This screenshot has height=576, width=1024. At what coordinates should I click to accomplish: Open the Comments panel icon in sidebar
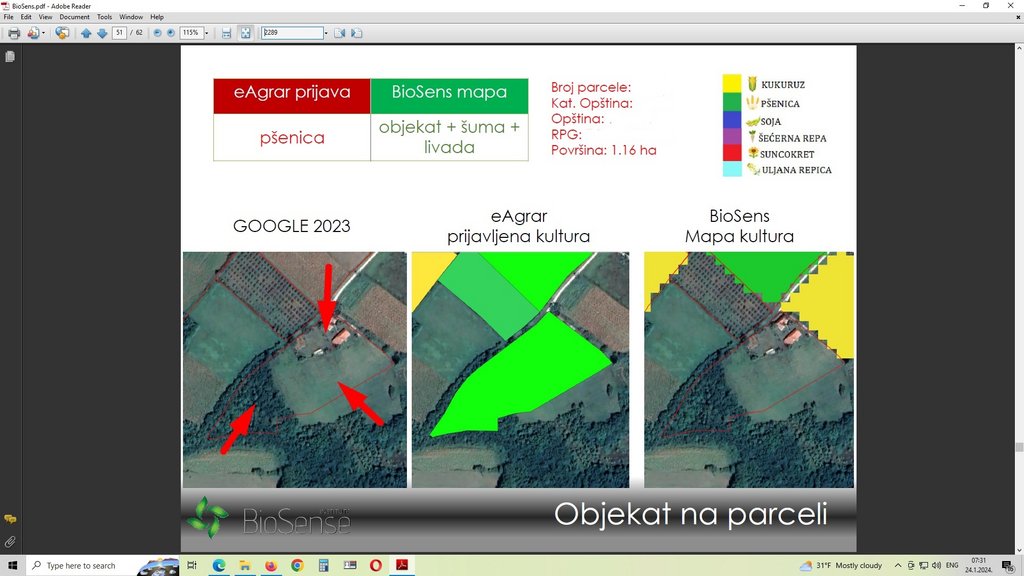click(x=10, y=519)
